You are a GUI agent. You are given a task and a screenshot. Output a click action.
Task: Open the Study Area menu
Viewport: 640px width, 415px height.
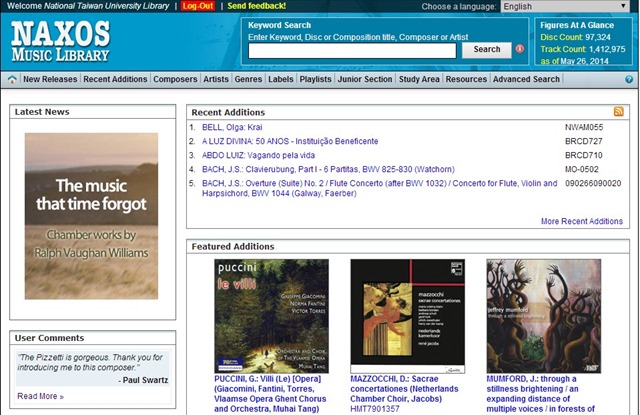pyautogui.click(x=419, y=79)
